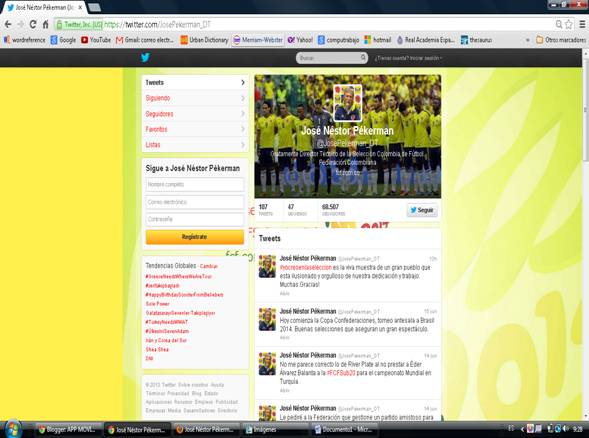Screen dimensions: 589x438
Task: Open the YouTube bookmark
Action: coord(96,40)
